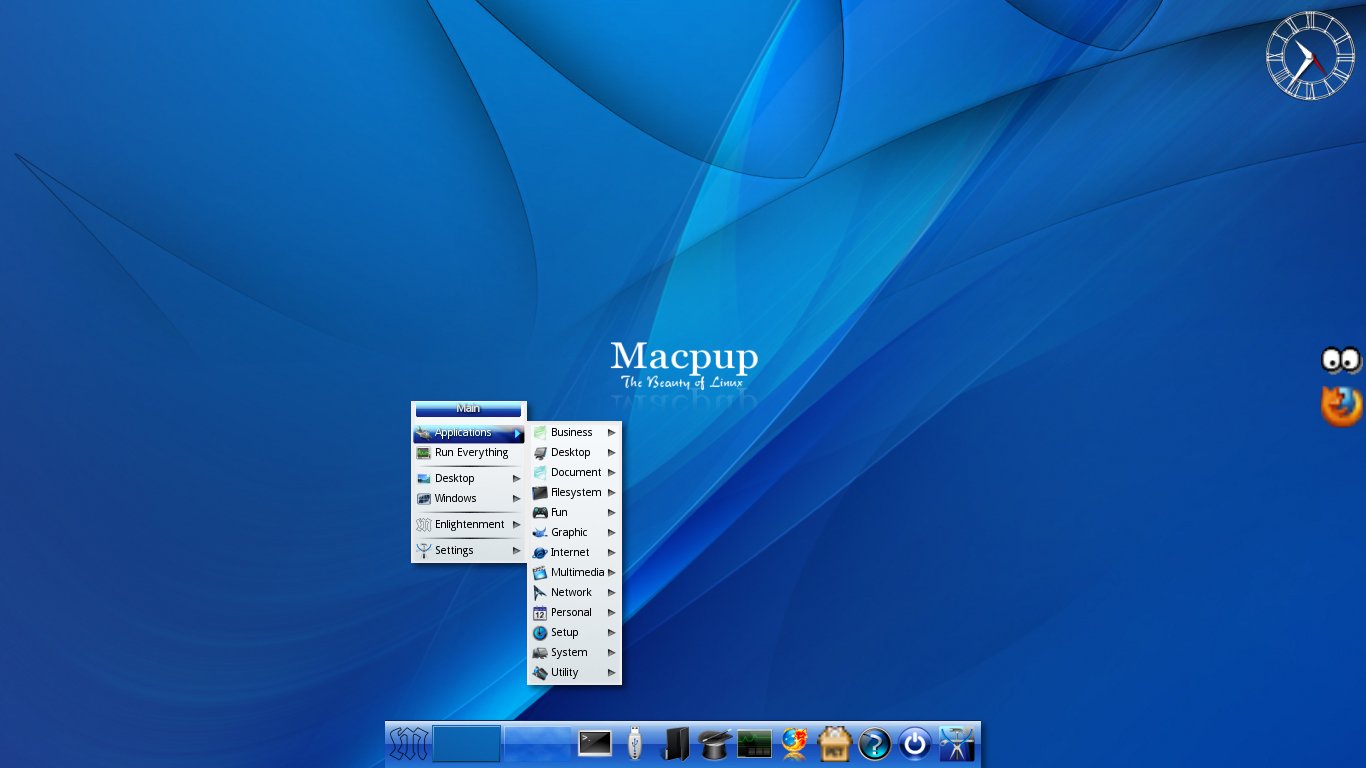The height and width of the screenshot is (768, 1366).
Task: Click the googly eyes gadget
Action: (x=1342, y=360)
